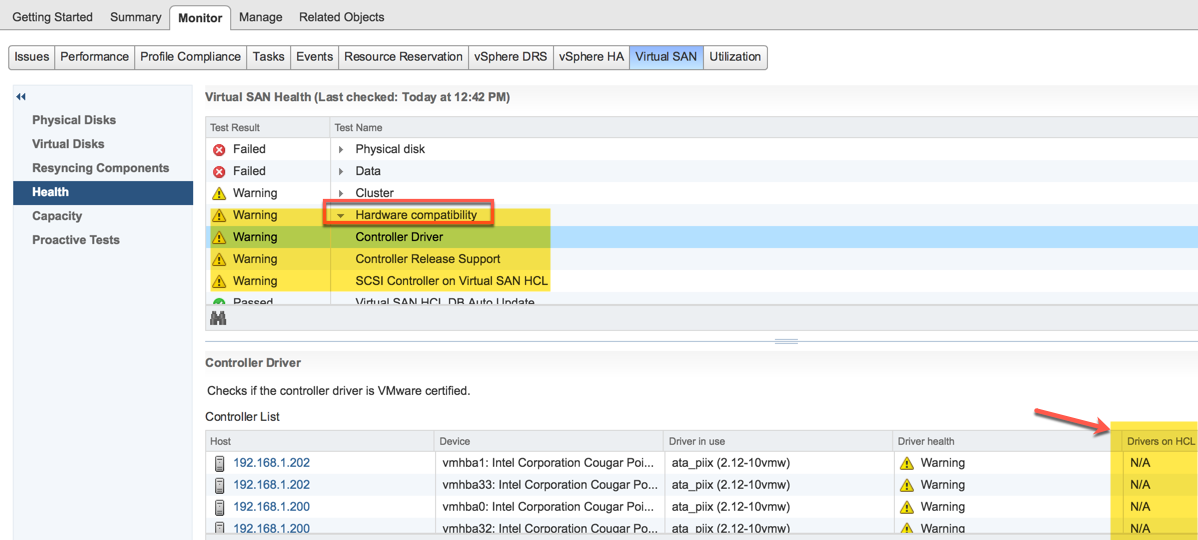Switch to the Manage tab
1198x540 pixels.
[x=260, y=17]
